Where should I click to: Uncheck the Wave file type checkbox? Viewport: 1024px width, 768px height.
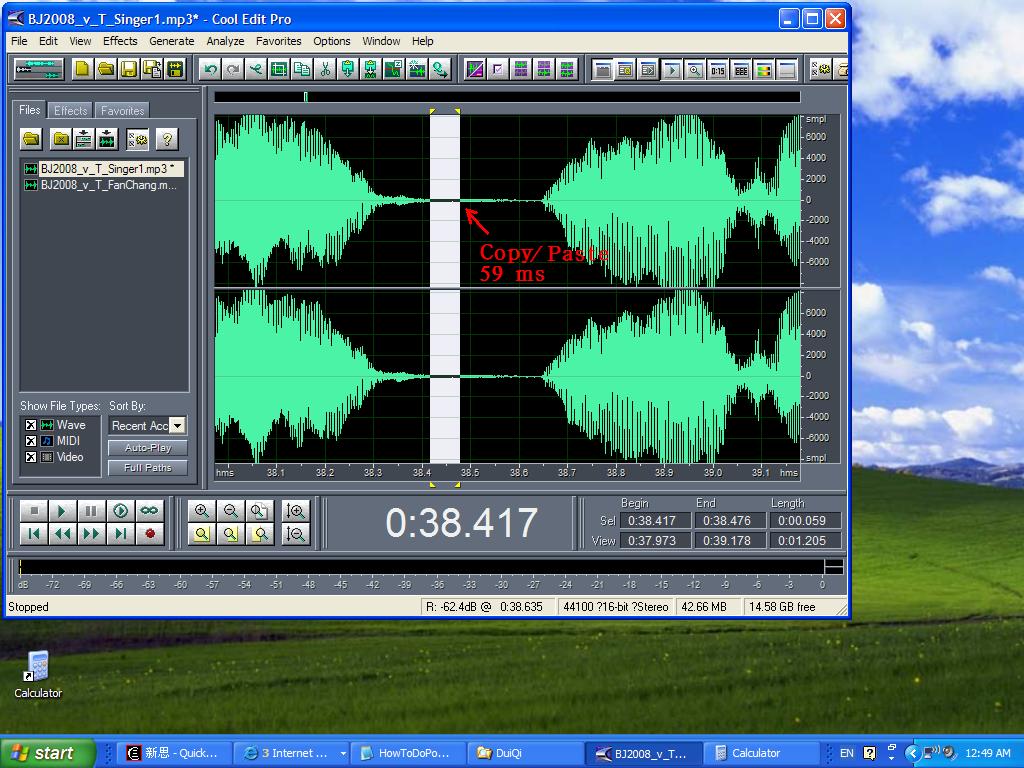point(30,425)
